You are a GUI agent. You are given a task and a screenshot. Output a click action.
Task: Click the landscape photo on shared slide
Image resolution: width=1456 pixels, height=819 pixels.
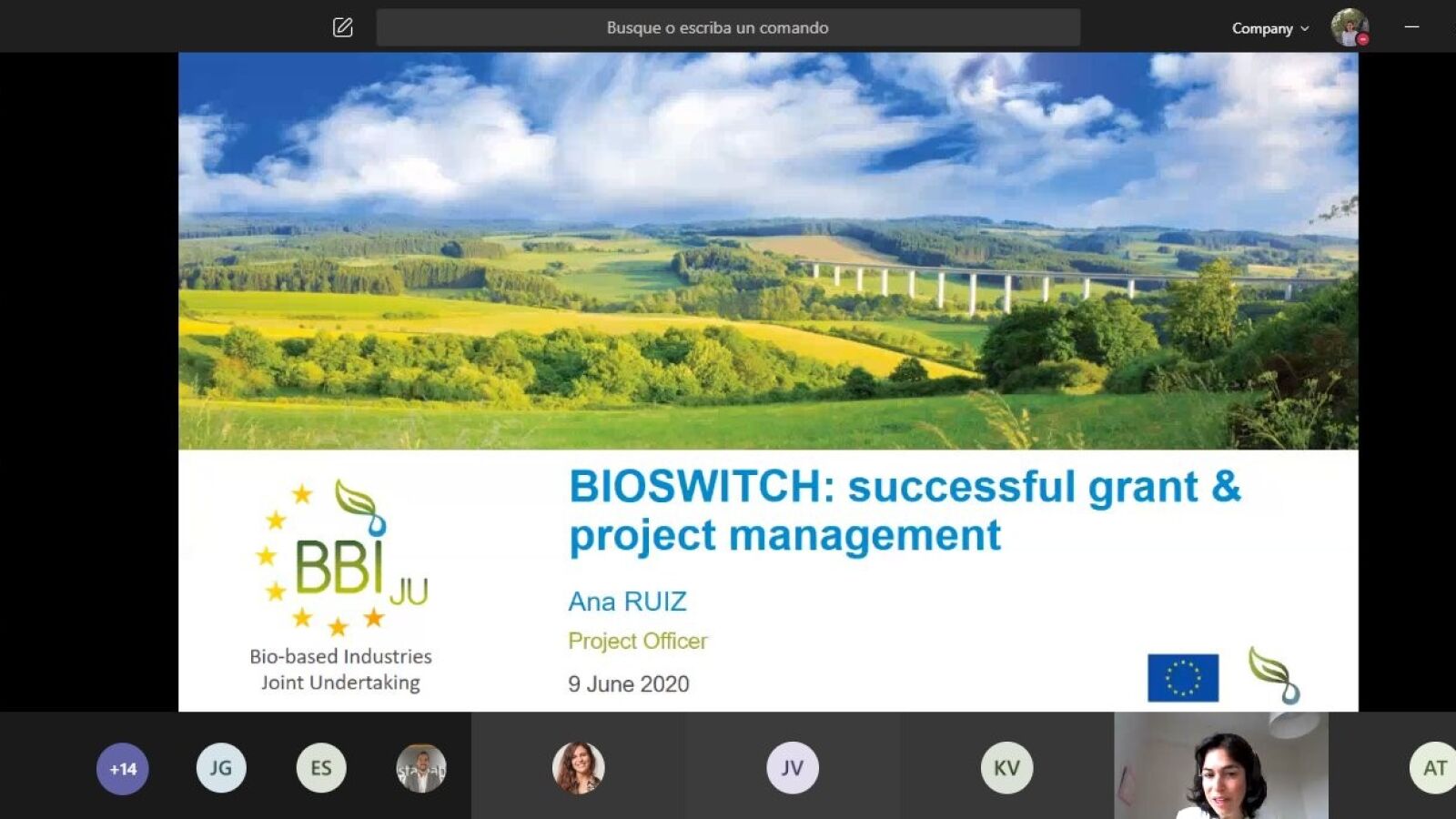tap(768, 251)
